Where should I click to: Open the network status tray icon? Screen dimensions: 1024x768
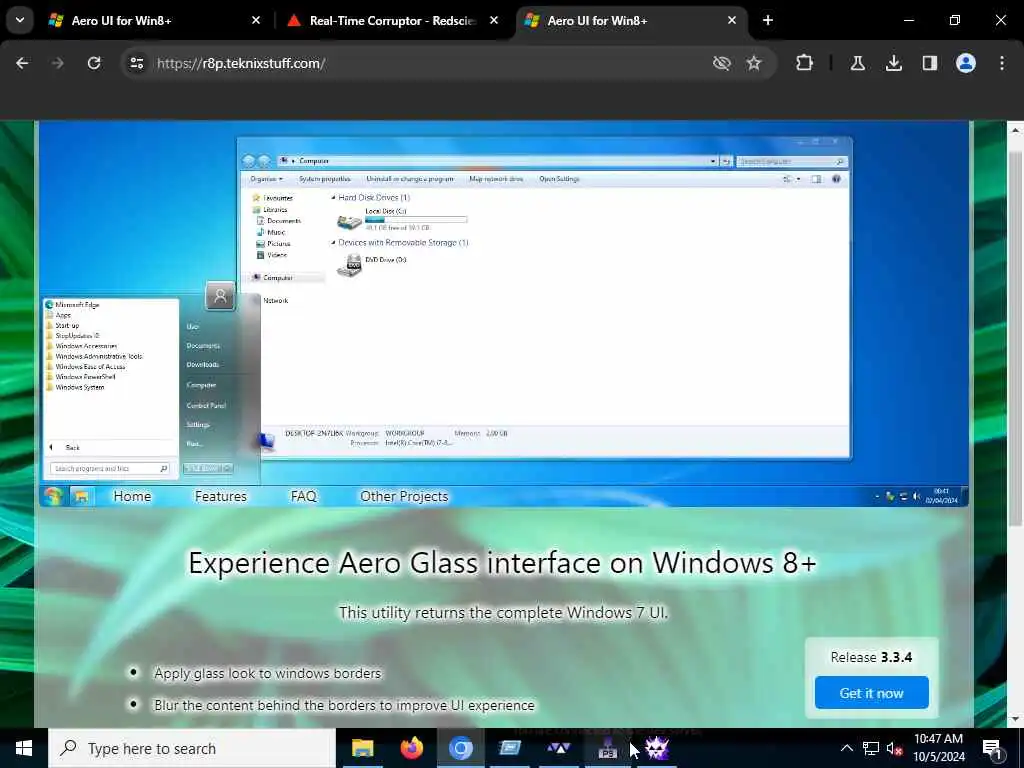tap(871, 748)
